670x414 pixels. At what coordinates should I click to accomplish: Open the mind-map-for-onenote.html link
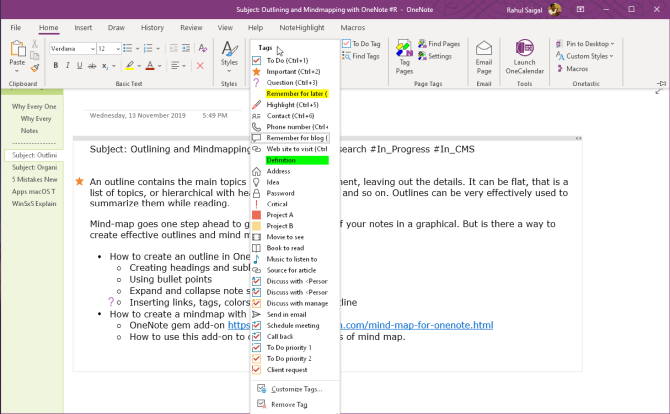click(417, 325)
